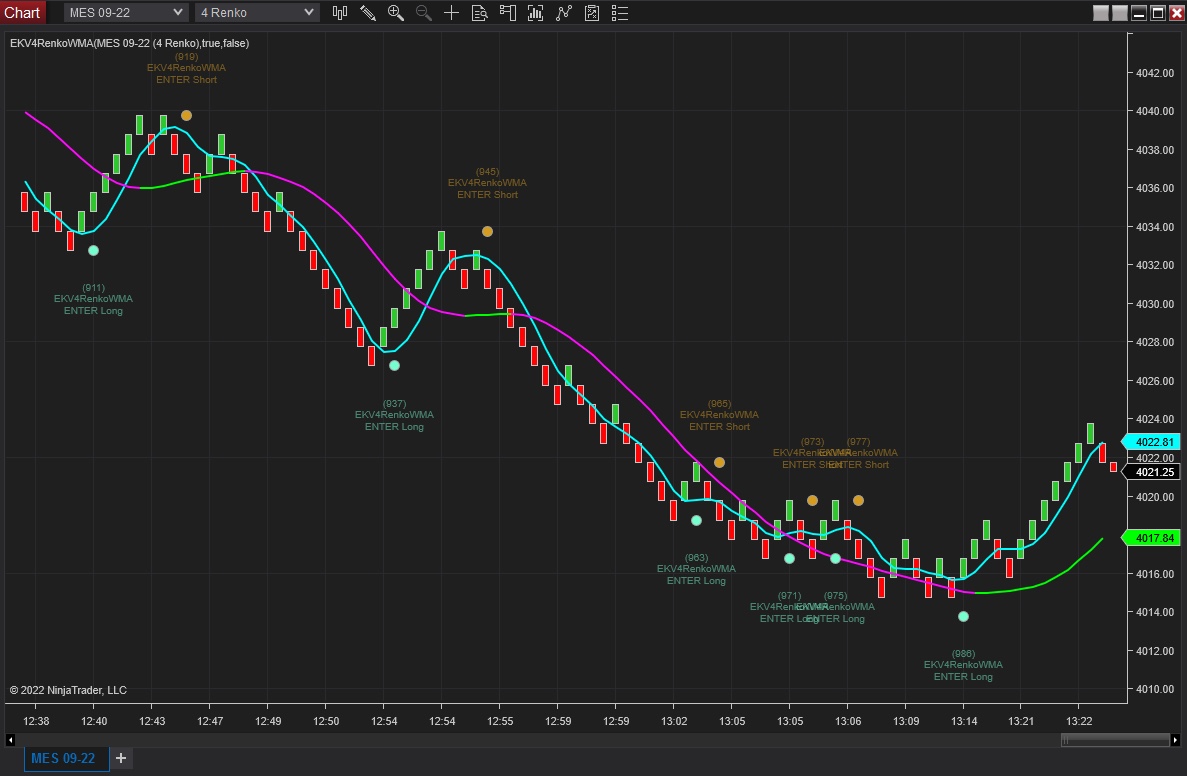
Task: Click the 4010.00 price axis label
Action: coord(1155,689)
